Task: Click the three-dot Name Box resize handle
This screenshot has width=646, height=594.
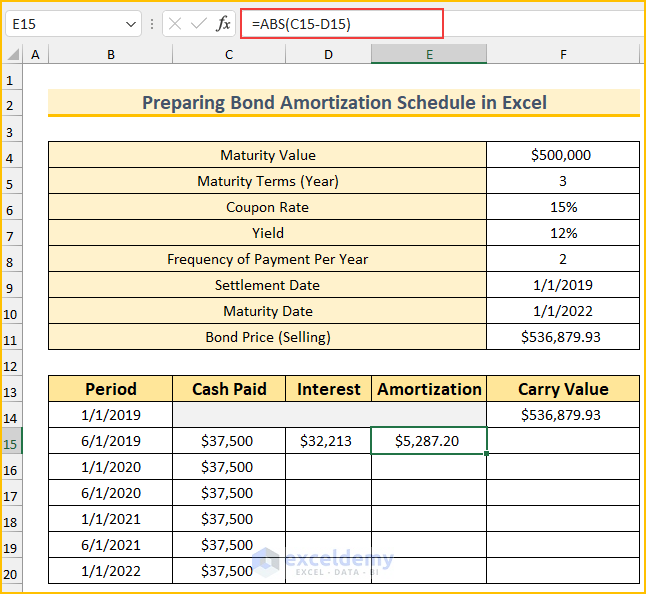Action: (x=151, y=23)
